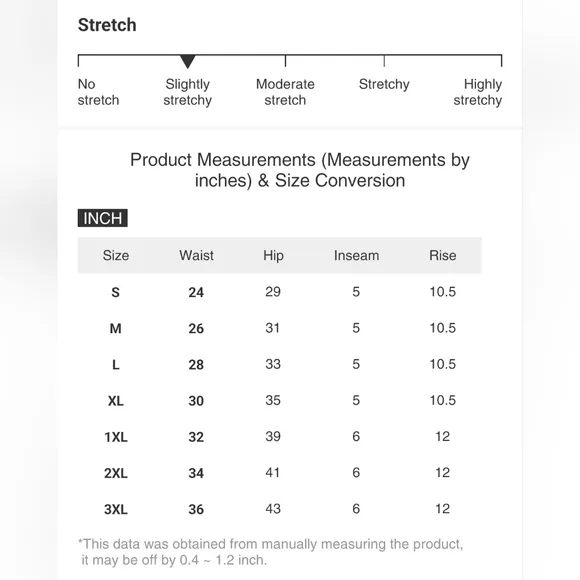This screenshot has height=580, width=580.
Task: Click the Stretch section heading
Action: (107, 25)
